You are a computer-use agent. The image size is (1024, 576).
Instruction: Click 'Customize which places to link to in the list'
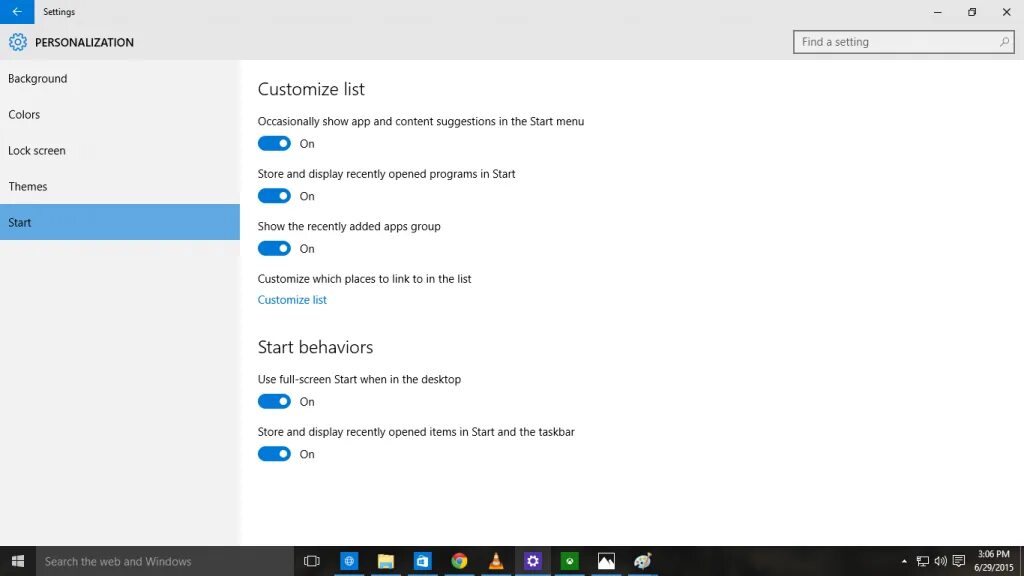[x=364, y=279]
